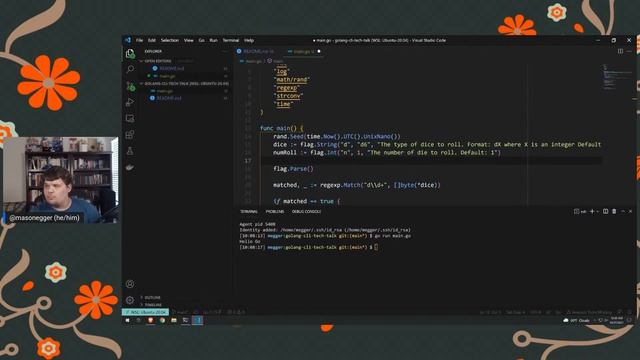Click the WSL: Ubuntu-20.04 remote indicator
The width and height of the screenshot is (640, 360).
tap(146, 312)
